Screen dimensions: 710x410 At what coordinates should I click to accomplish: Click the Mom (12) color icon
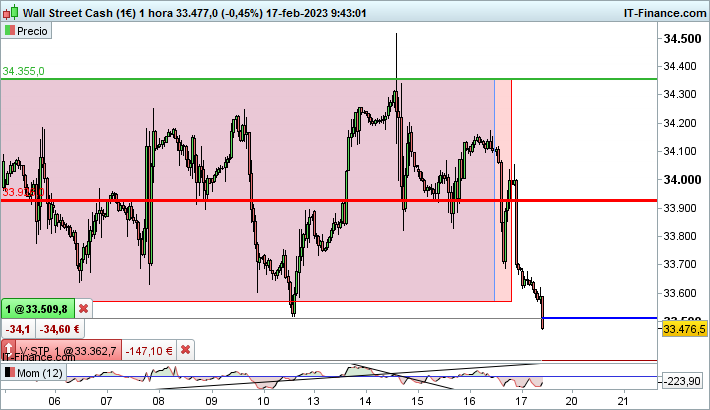10,373
